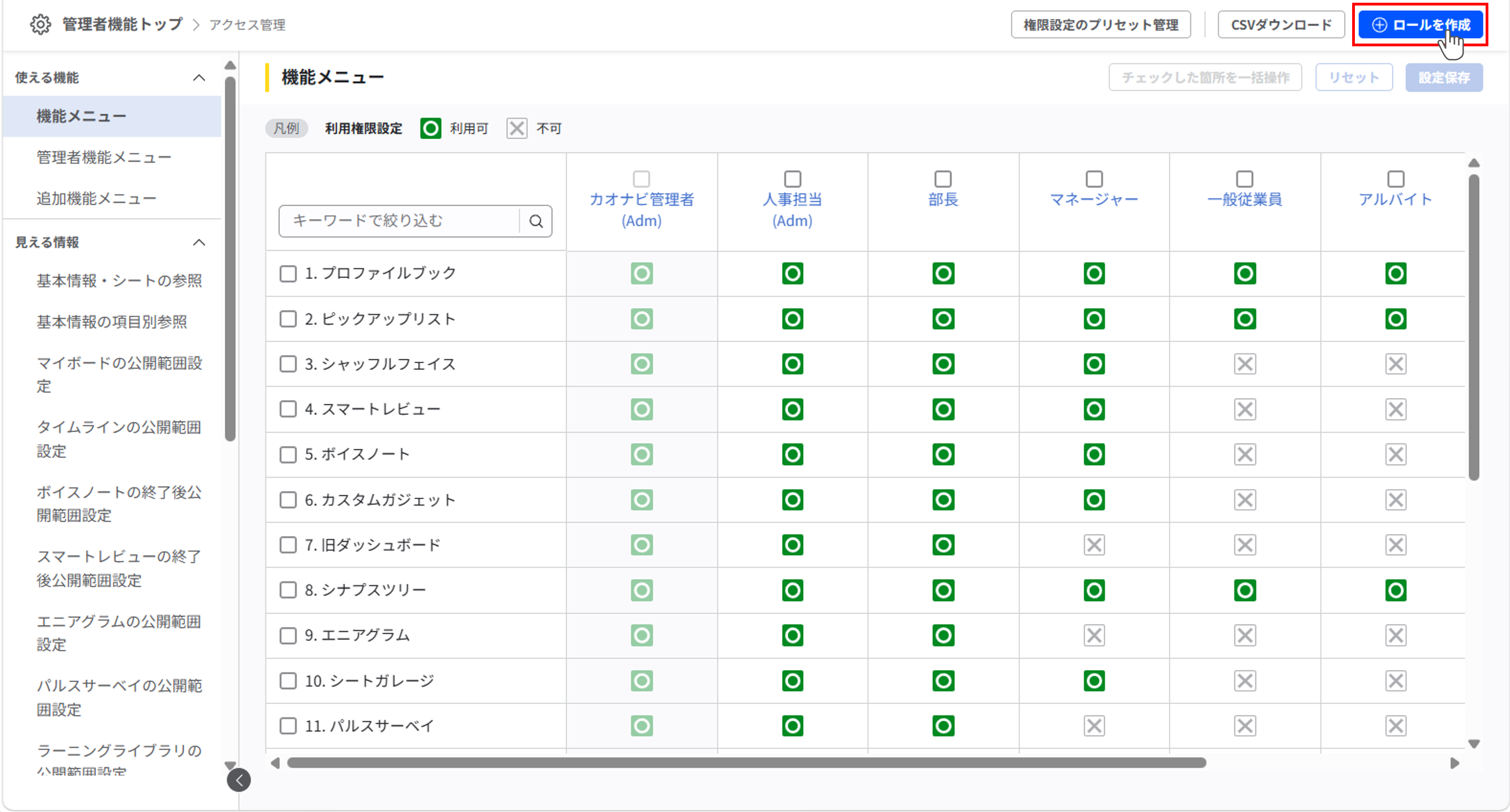This screenshot has height=812, width=1510.
Task: Click sidebar scroll up arrow
Action: 230,65
